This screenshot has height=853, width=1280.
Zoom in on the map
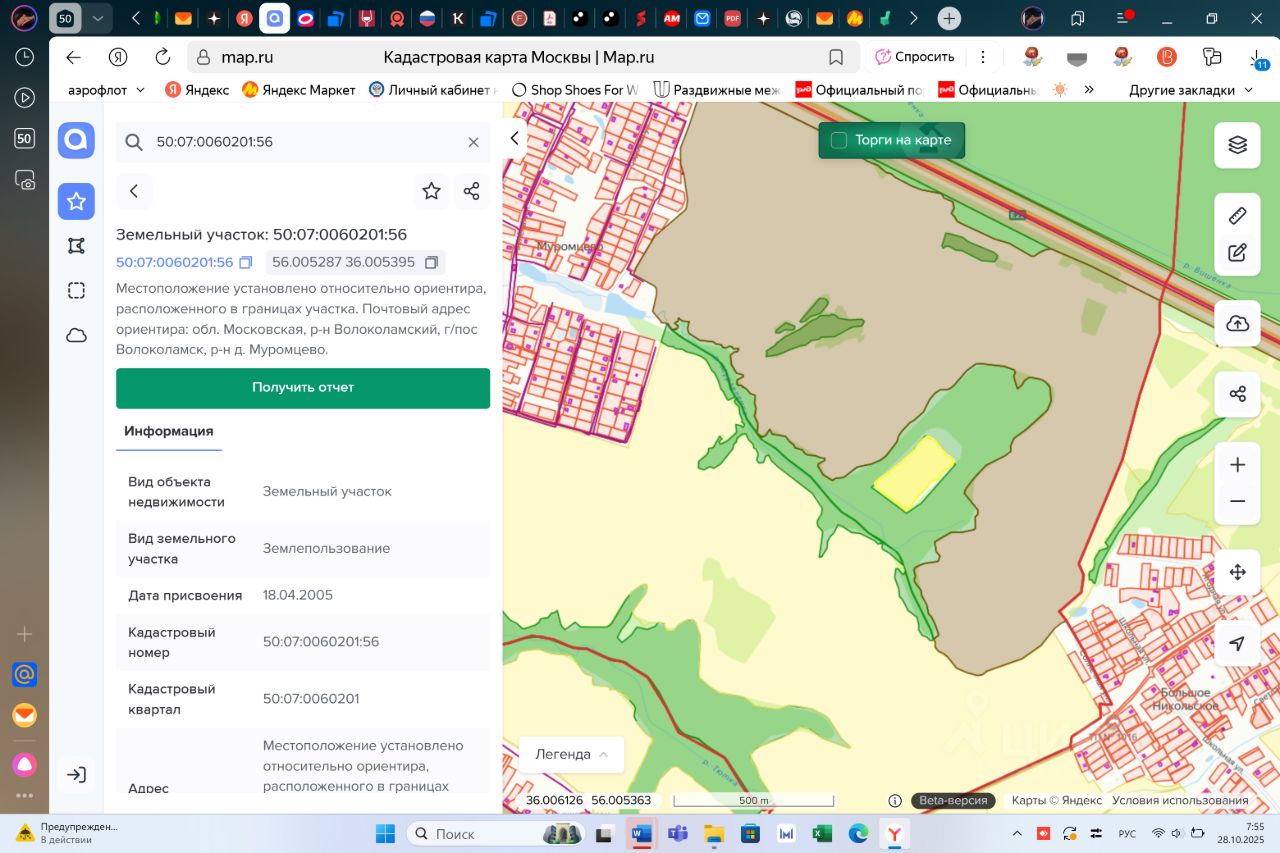pos(1237,465)
